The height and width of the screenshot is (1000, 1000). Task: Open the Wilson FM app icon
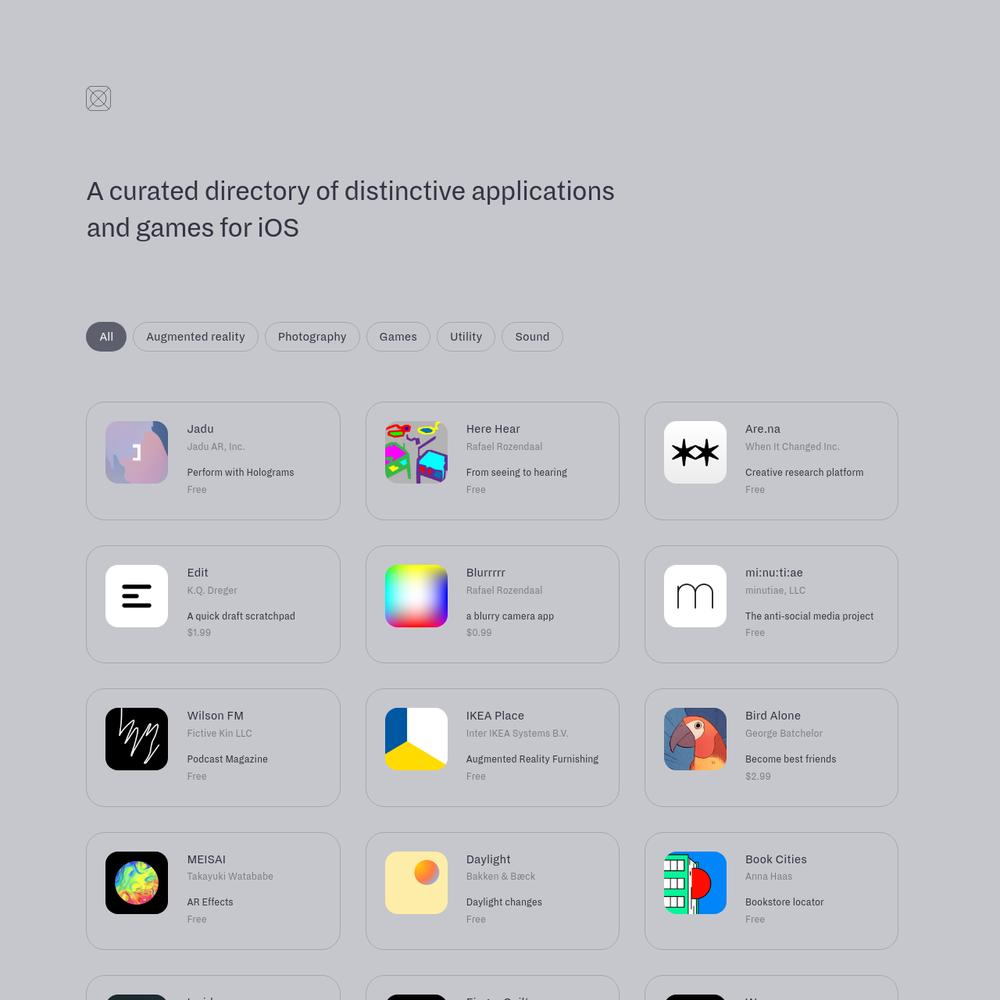point(136,739)
